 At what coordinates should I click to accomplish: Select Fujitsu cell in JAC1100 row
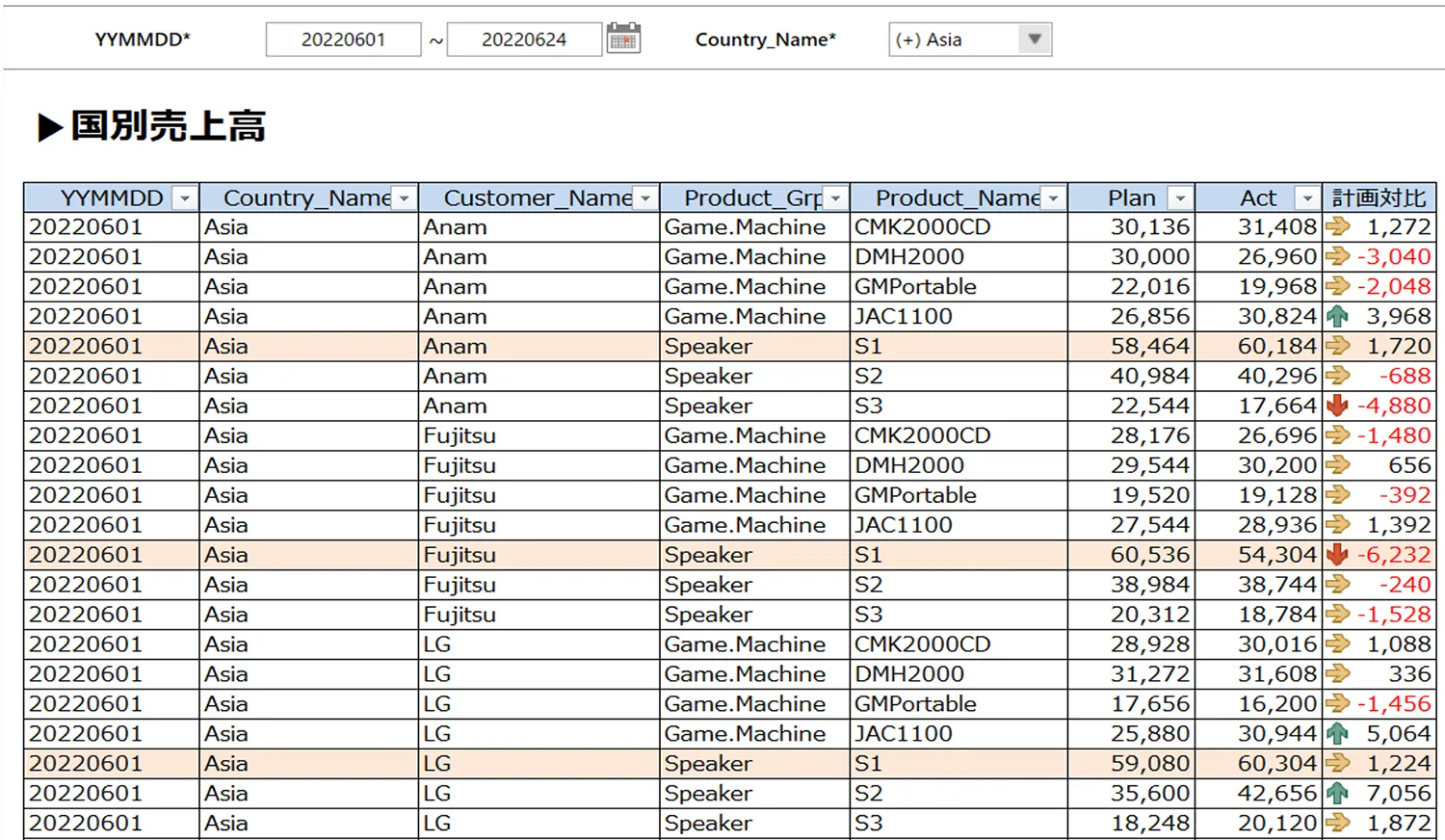pyautogui.click(x=539, y=525)
